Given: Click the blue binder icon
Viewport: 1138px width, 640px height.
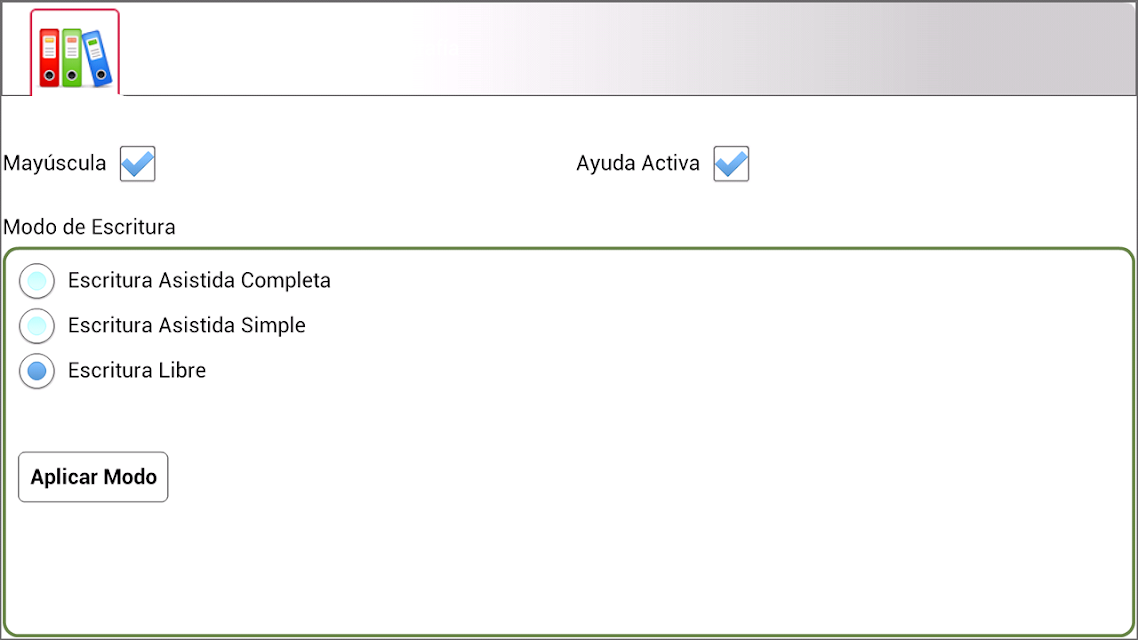Looking at the screenshot, I should (x=97, y=58).
